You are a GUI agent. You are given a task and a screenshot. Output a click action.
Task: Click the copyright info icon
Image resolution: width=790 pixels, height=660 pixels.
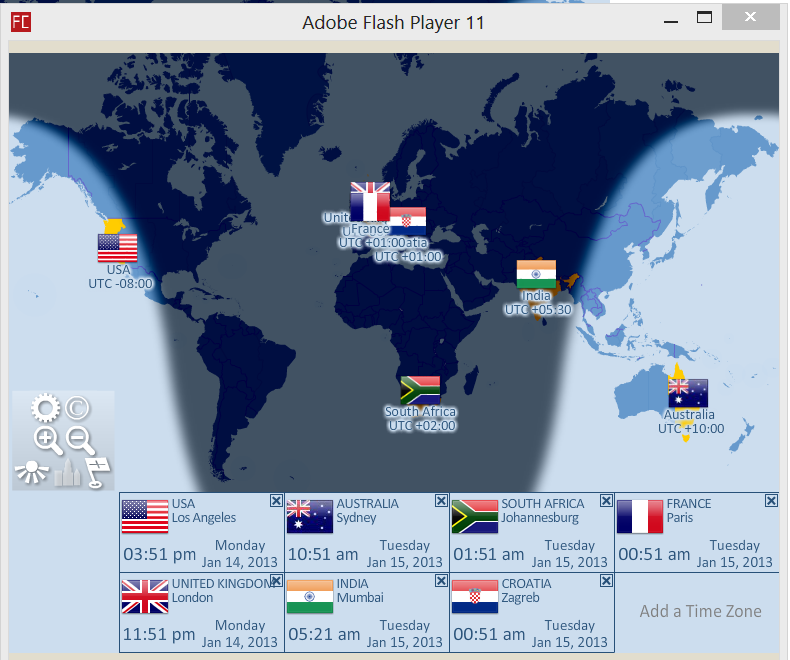pos(78,408)
